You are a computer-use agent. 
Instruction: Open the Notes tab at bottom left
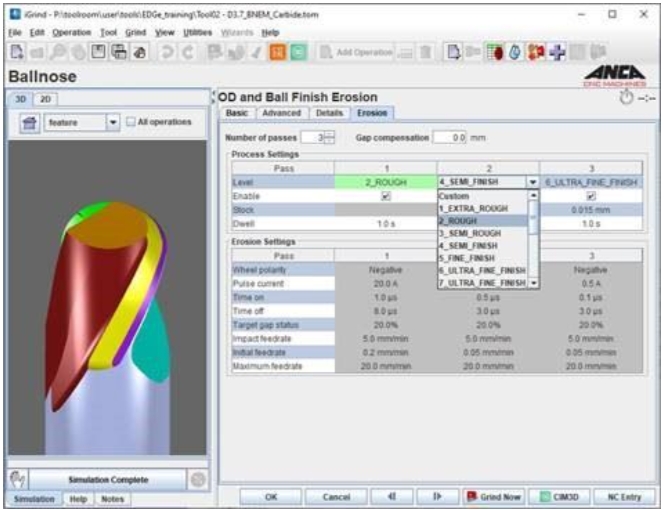pos(112,499)
